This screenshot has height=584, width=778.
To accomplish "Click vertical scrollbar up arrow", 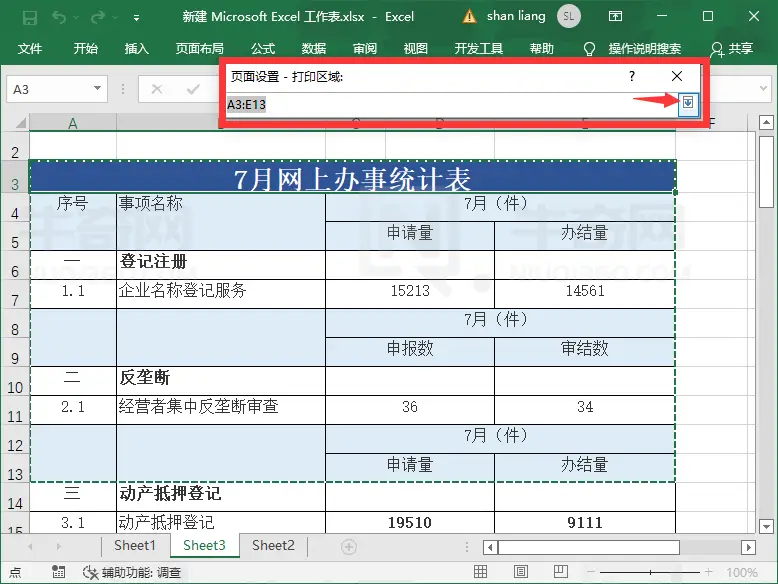I will pyautogui.click(x=766, y=122).
